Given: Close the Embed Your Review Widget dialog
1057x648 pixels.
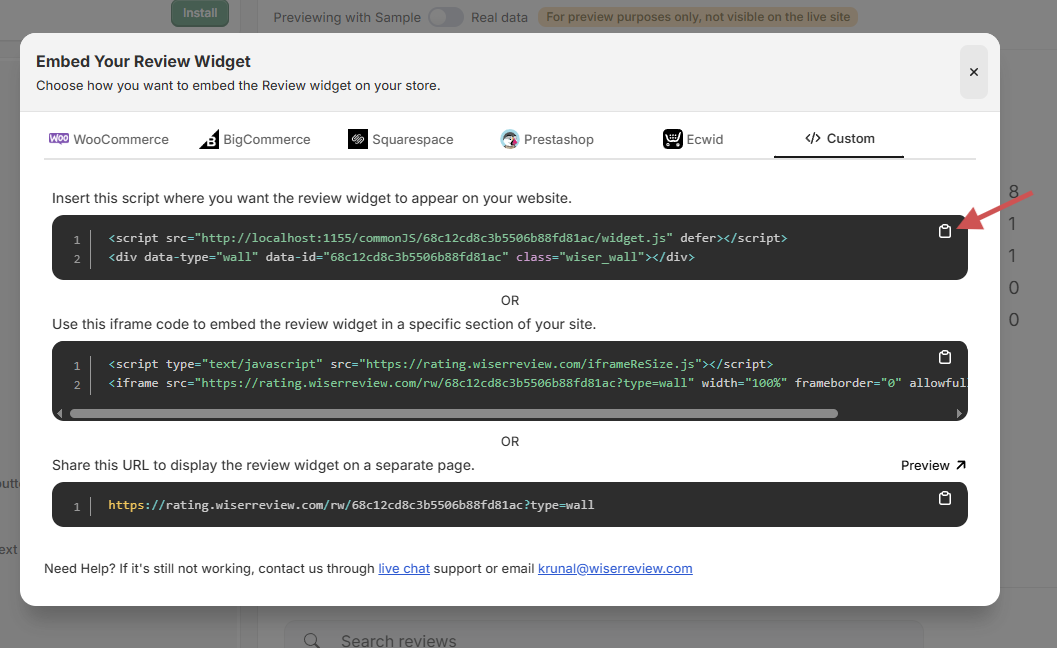Looking at the screenshot, I should point(973,72).
